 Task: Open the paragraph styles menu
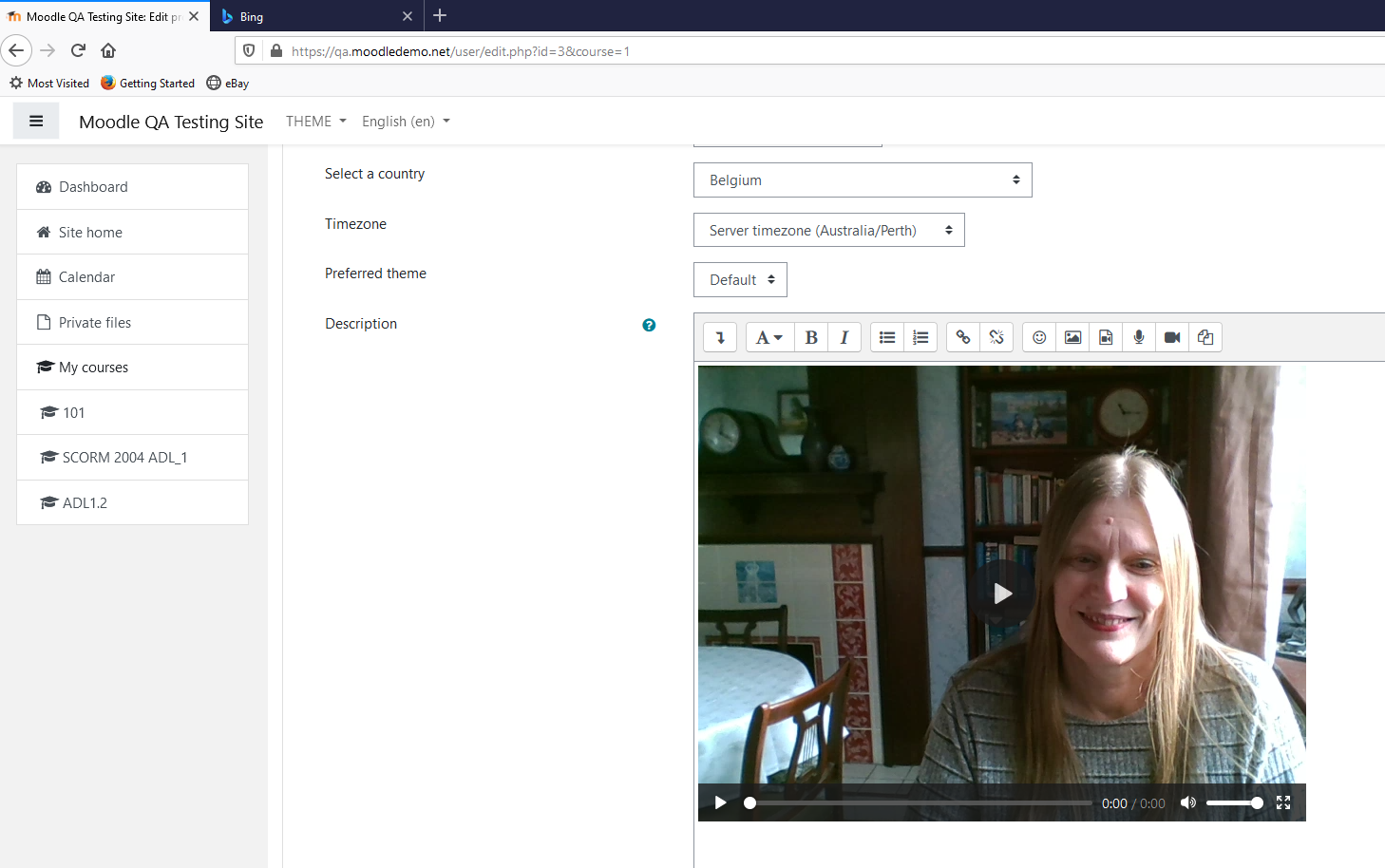click(x=769, y=337)
